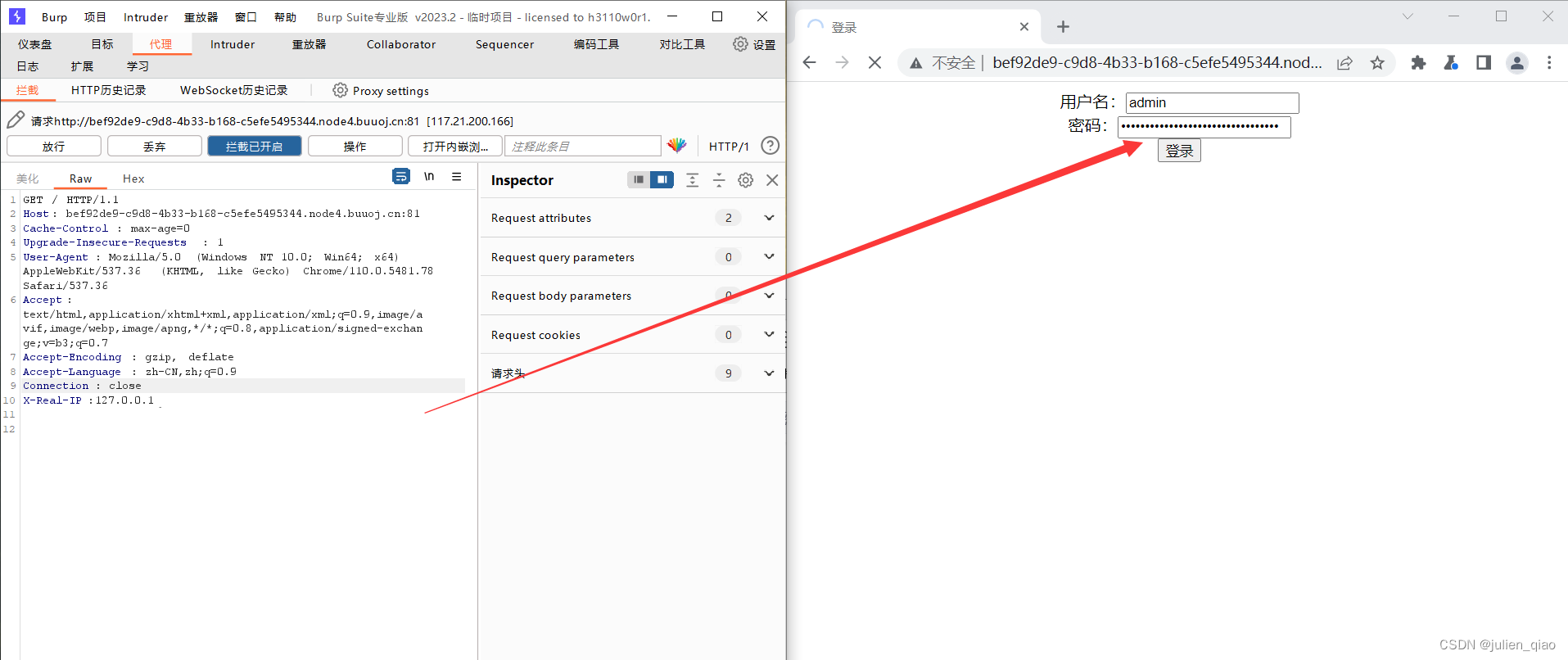Open Chrome tab search chevron
1568x660 pixels.
pyautogui.click(x=1408, y=16)
